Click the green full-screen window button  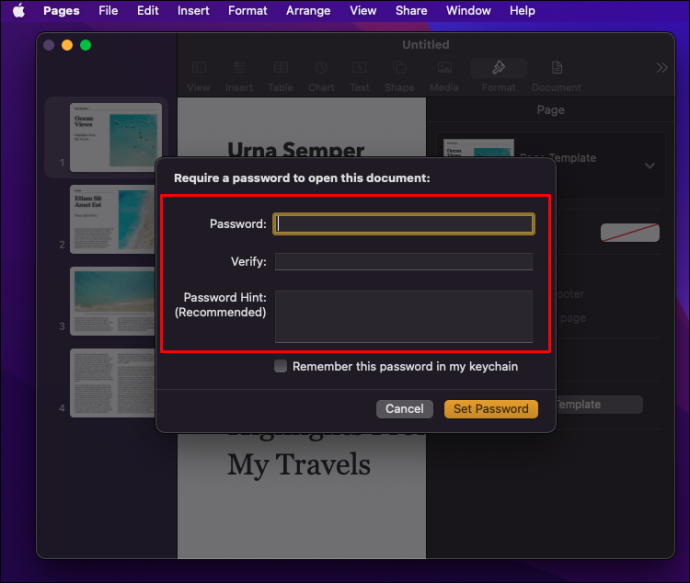pyautogui.click(x=85, y=45)
